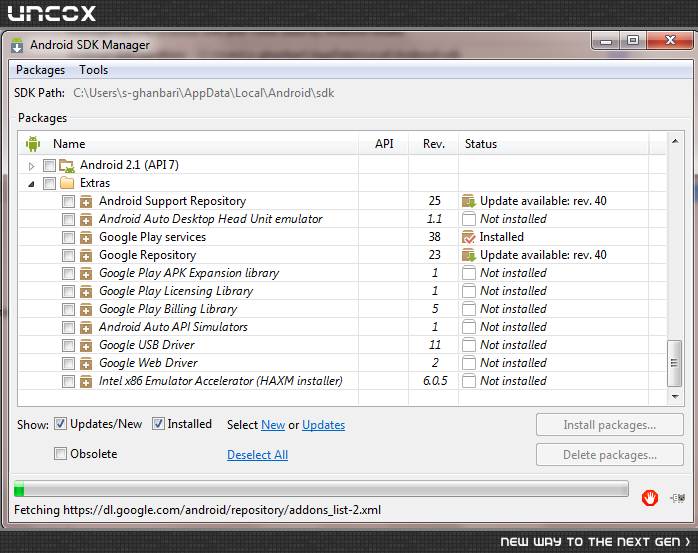Click package icon of Google Web Driver

tap(86, 363)
